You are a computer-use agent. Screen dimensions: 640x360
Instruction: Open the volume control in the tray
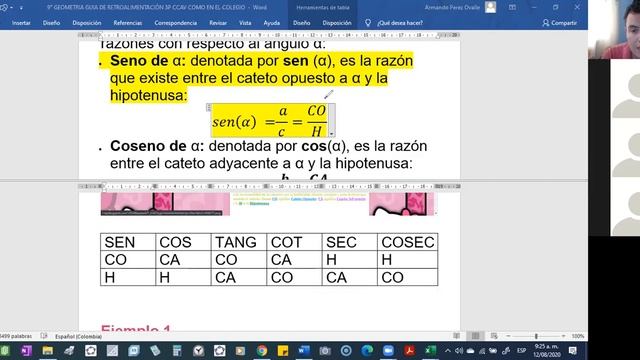(x=459, y=351)
